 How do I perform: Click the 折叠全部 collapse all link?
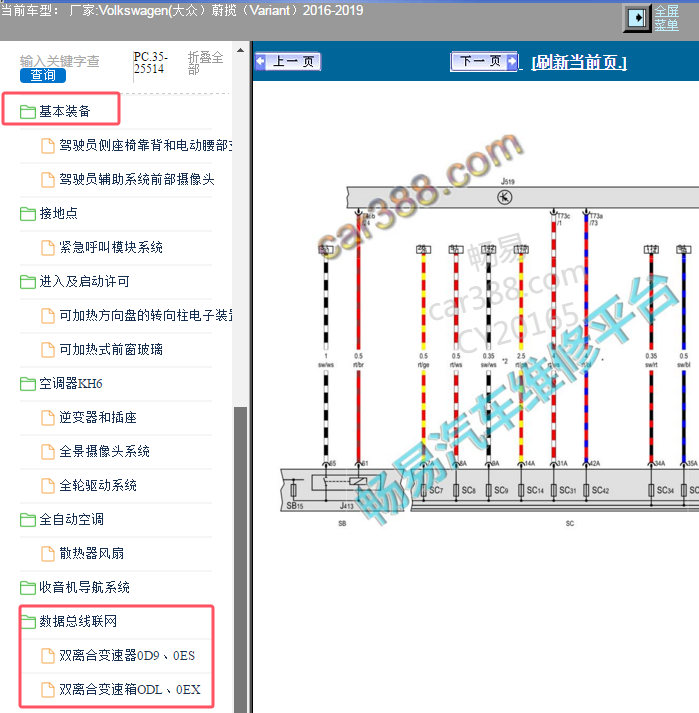[205, 63]
